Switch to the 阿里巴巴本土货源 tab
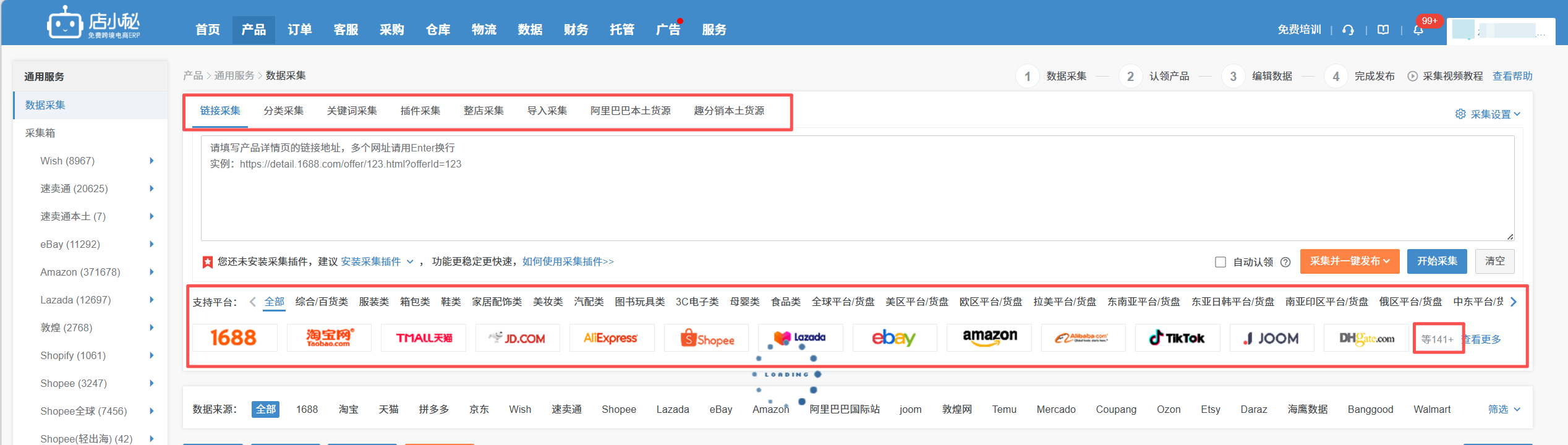1568x445 pixels. (630, 111)
